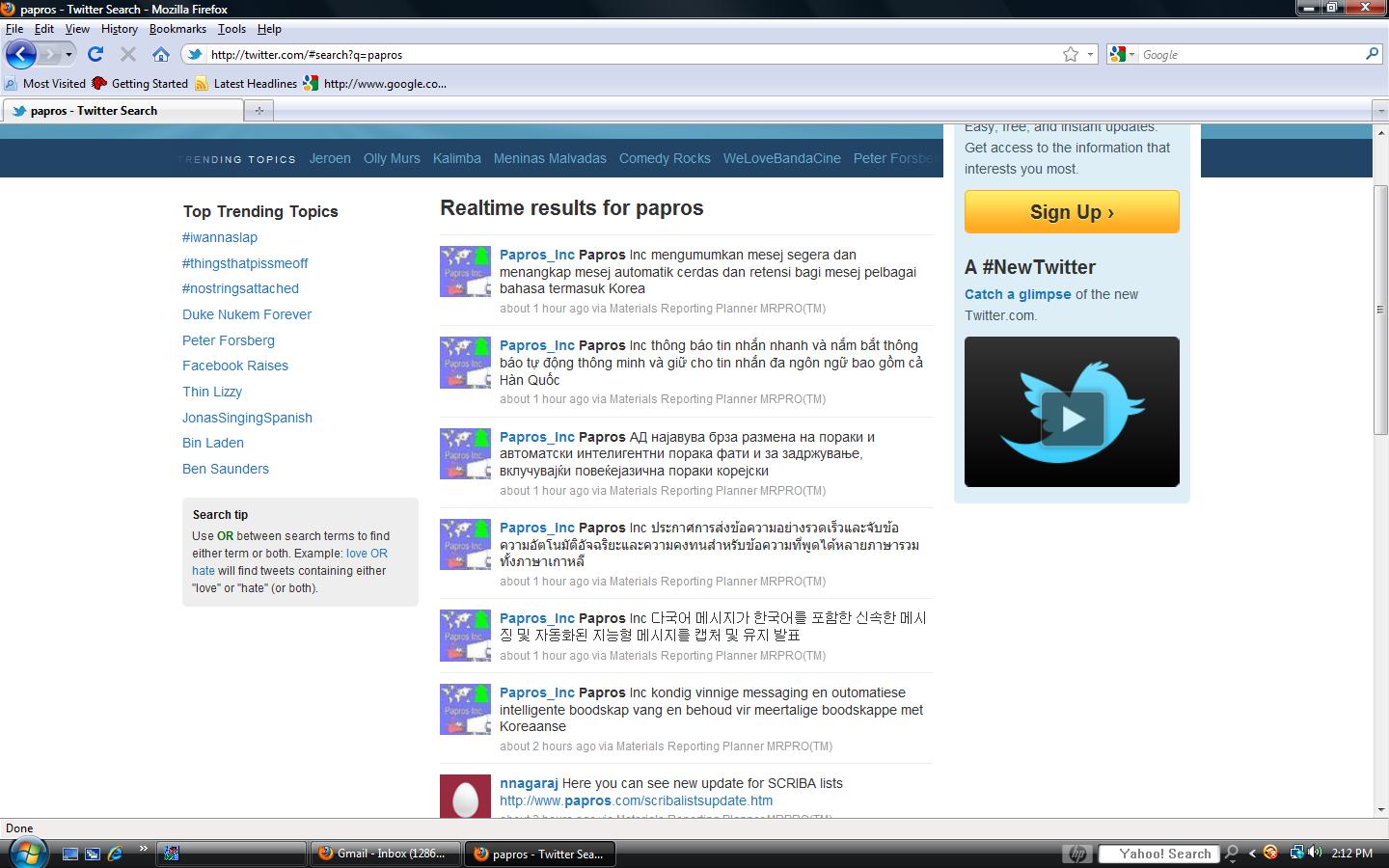Click the Firefox address bar URL field
This screenshot has height=868, width=1389.
pyautogui.click(x=632, y=55)
